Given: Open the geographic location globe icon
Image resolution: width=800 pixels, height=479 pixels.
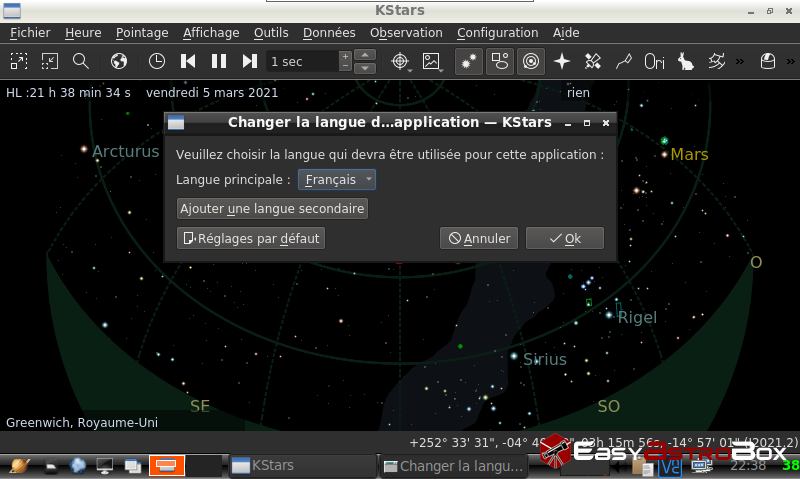Looking at the screenshot, I should point(119,61).
